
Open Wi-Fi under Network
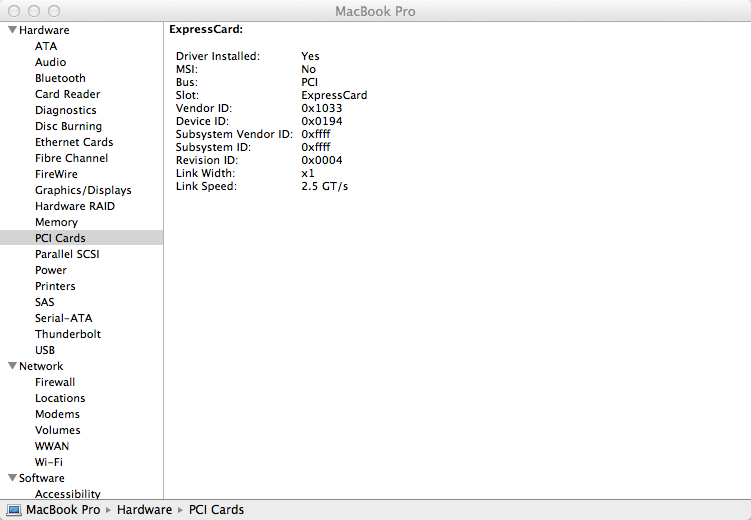tap(49, 462)
